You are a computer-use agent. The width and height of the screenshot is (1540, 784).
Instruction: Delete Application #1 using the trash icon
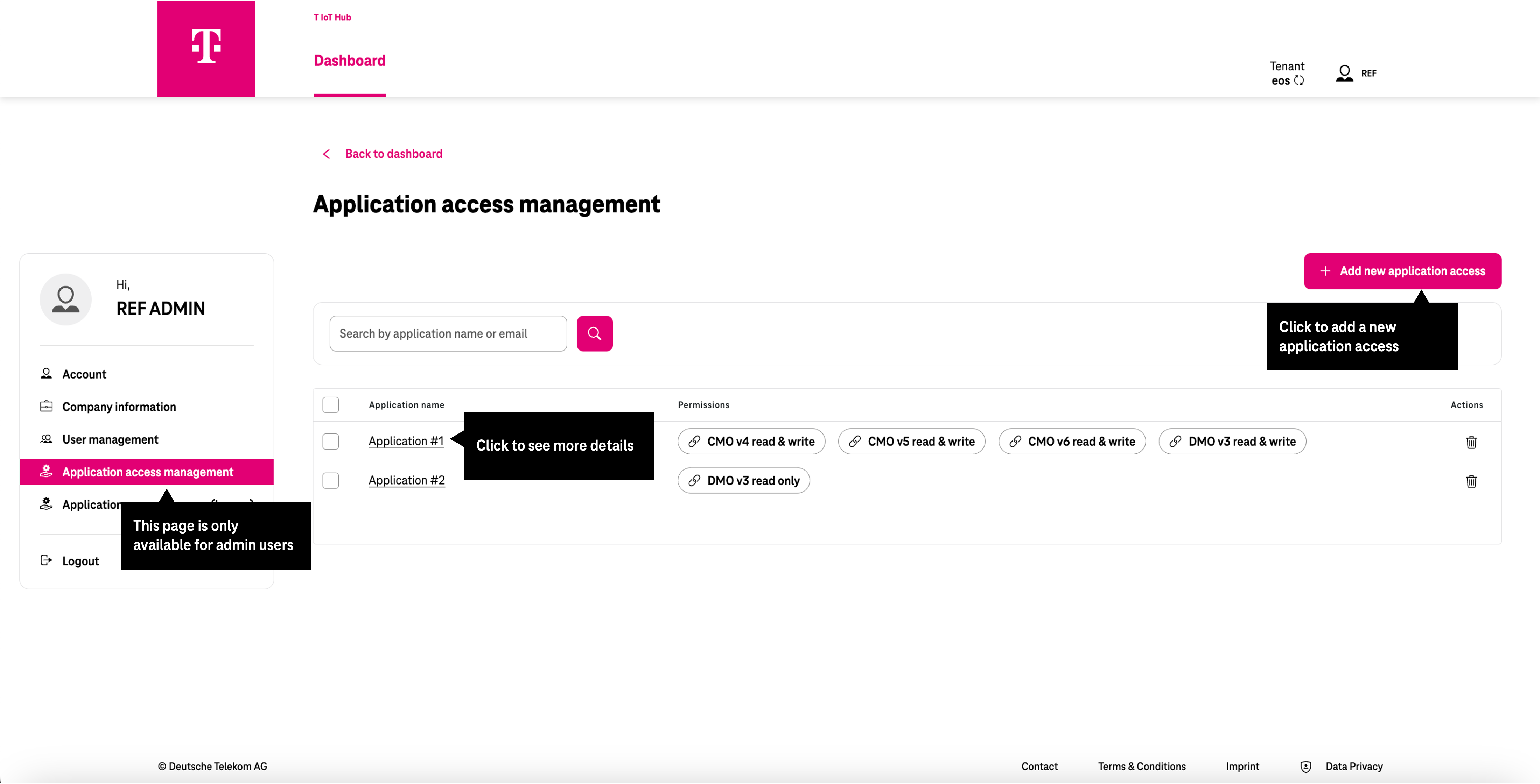(x=1472, y=442)
